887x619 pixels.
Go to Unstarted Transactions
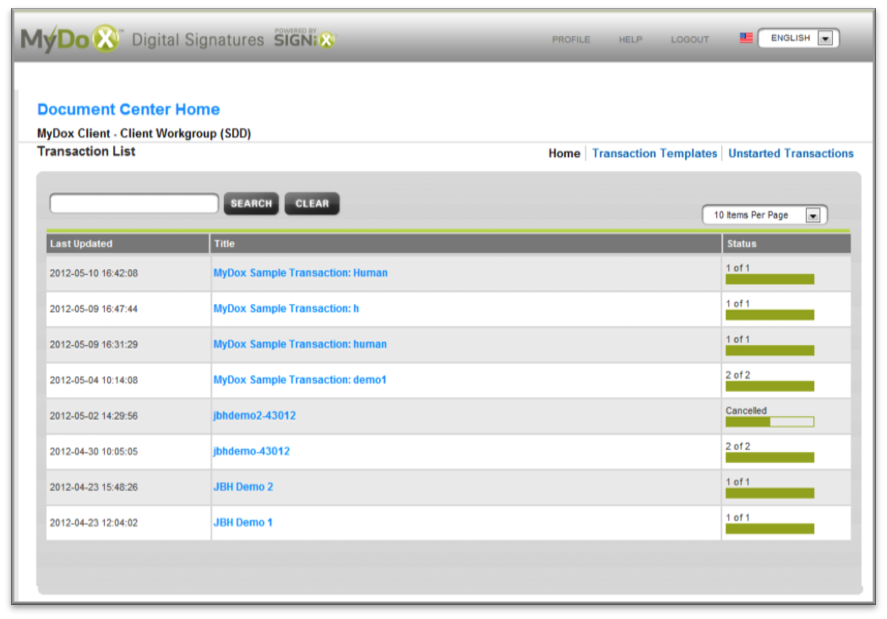pos(790,154)
